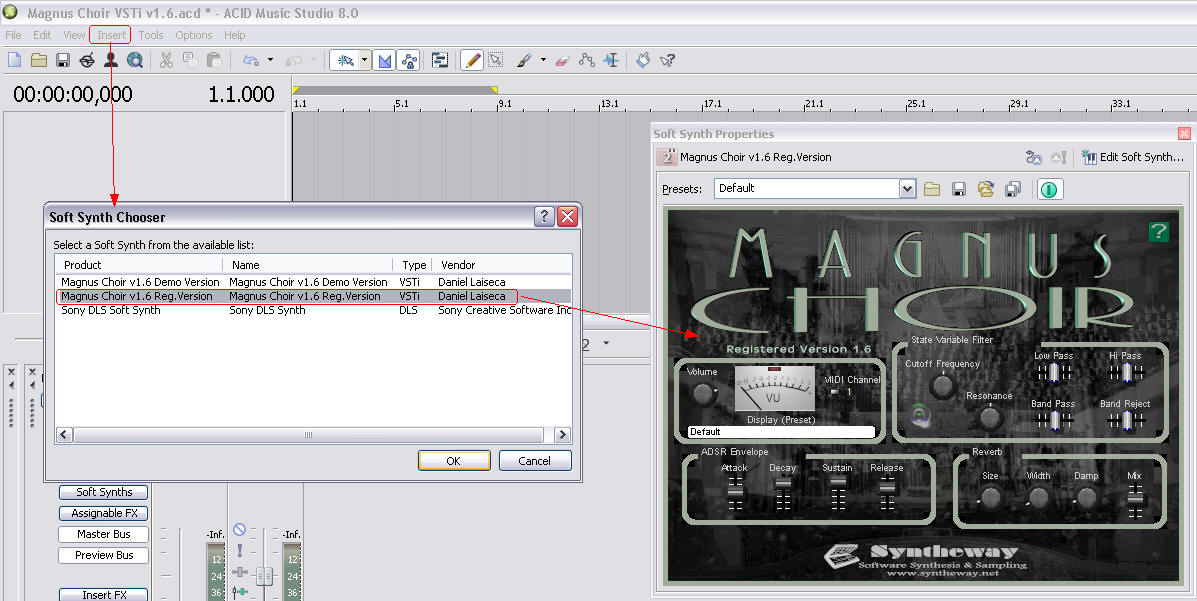Open the Presets dropdown arrow
This screenshot has height=601, width=1197.
click(907, 189)
